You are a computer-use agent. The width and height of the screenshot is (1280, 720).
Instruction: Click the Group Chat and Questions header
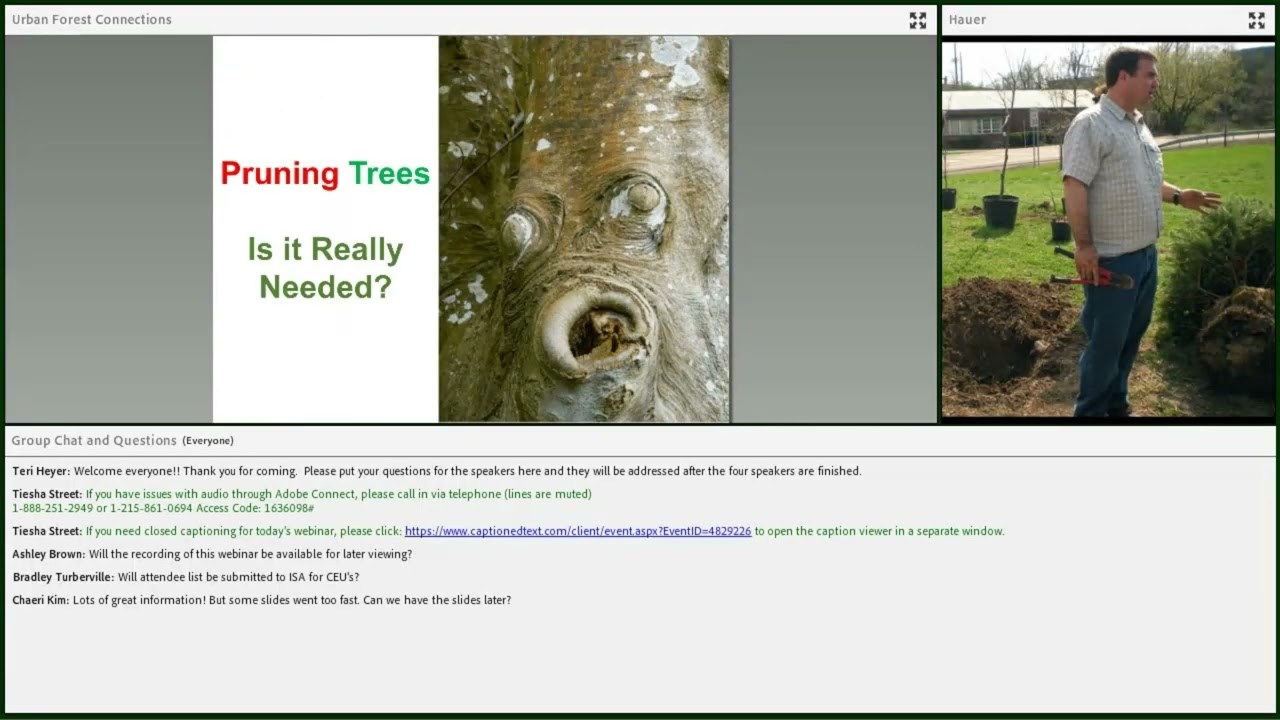tap(94, 440)
